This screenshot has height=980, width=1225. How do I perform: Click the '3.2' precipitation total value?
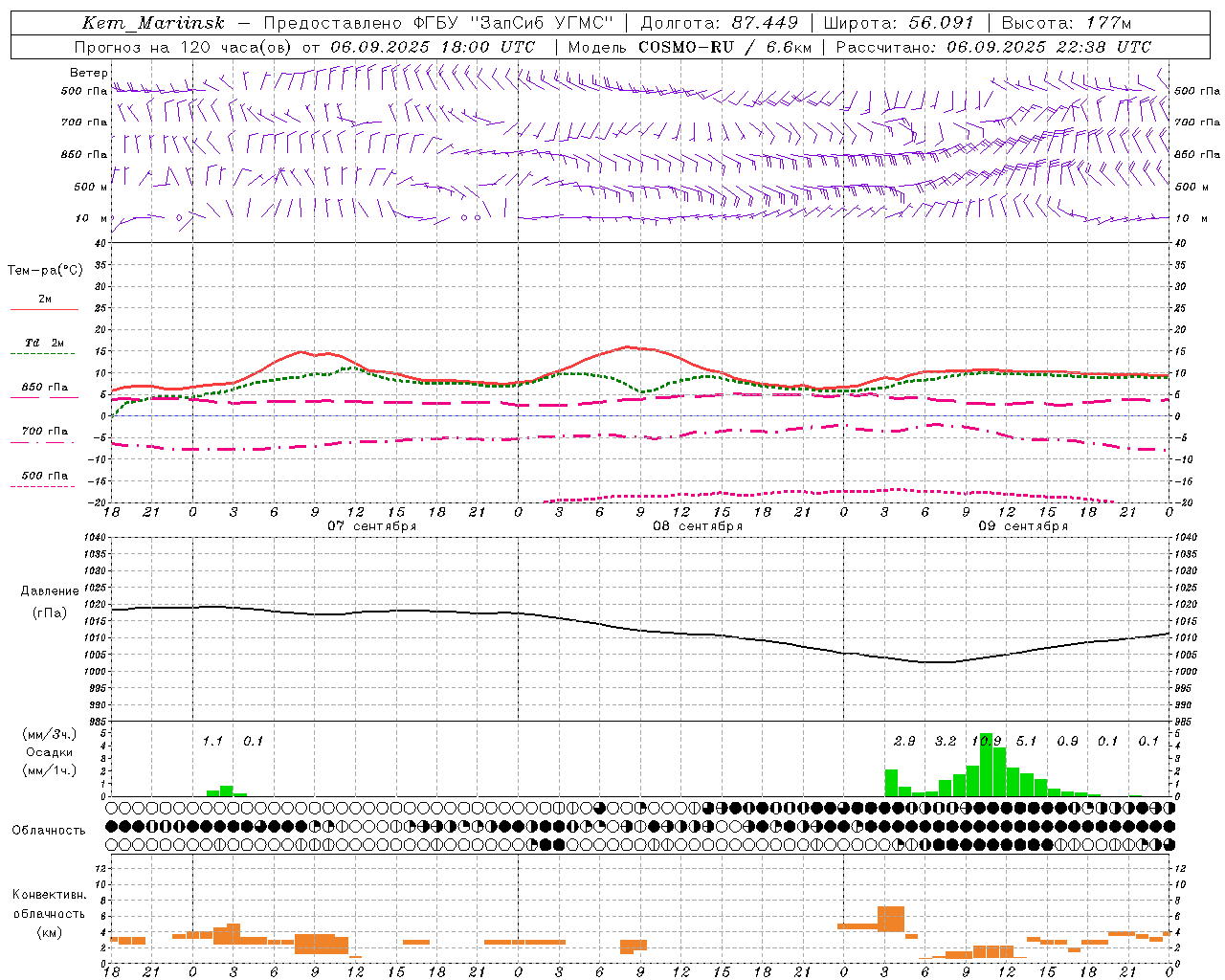coord(946,741)
